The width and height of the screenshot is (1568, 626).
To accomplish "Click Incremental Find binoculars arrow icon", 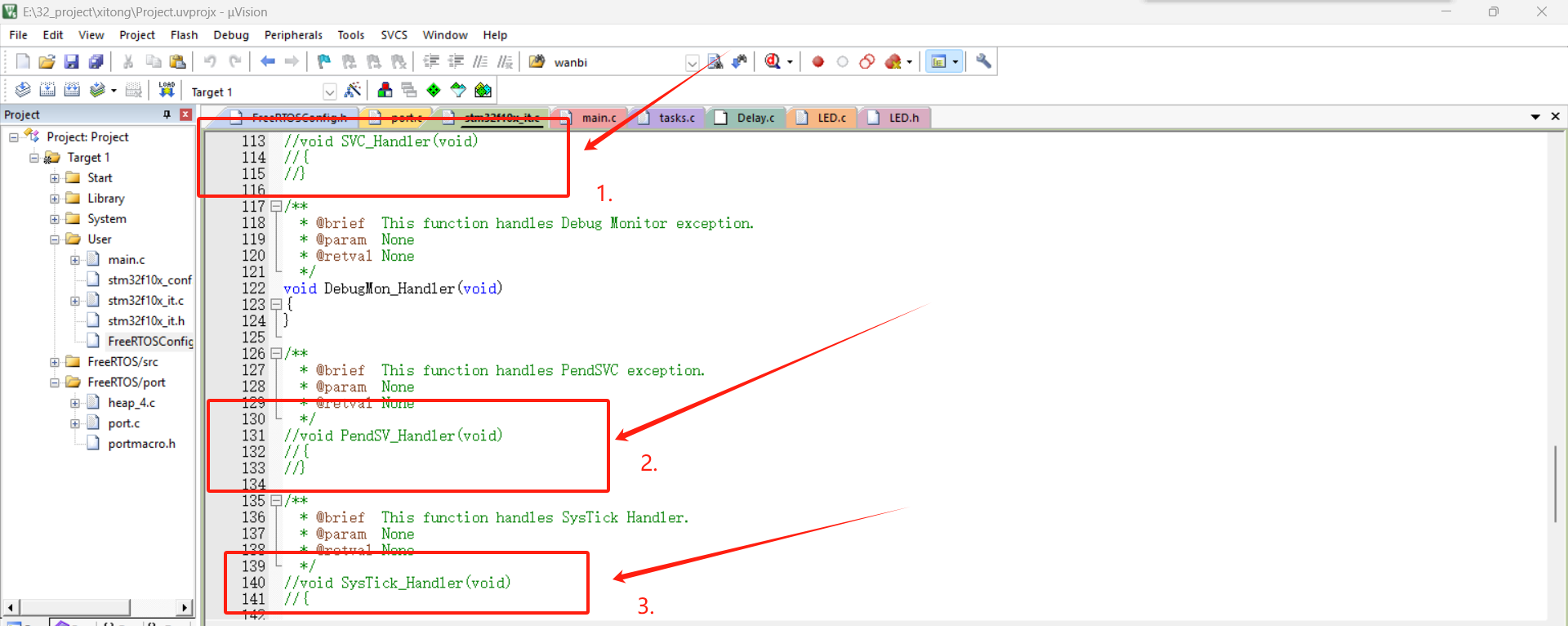I will click(x=739, y=61).
